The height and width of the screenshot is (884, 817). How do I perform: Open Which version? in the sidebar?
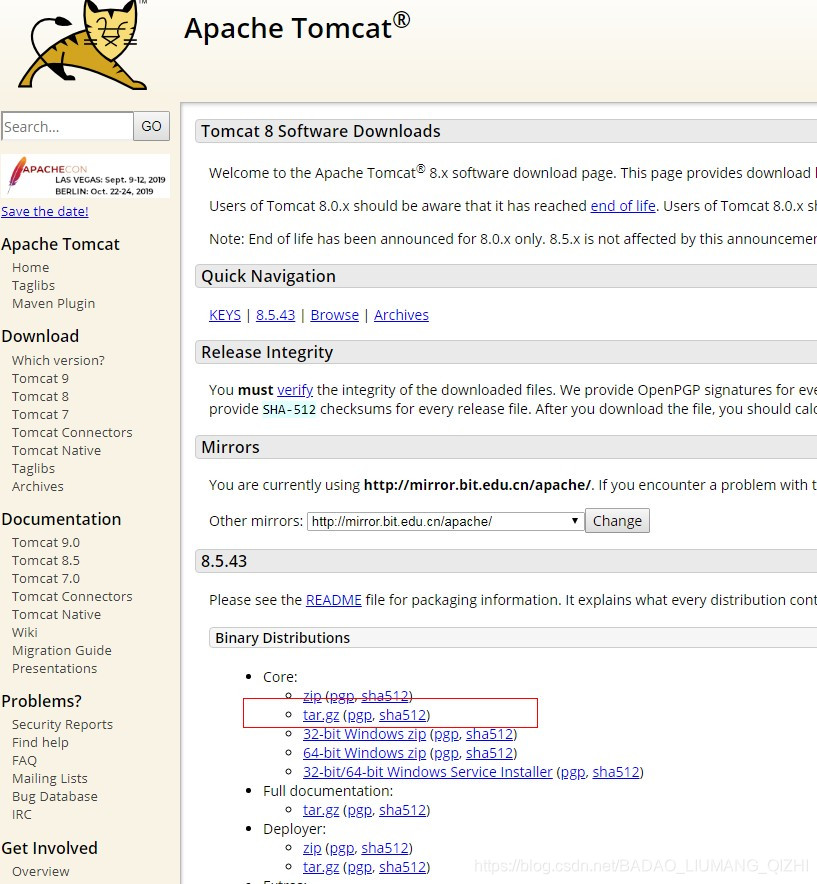[x=57, y=360]
